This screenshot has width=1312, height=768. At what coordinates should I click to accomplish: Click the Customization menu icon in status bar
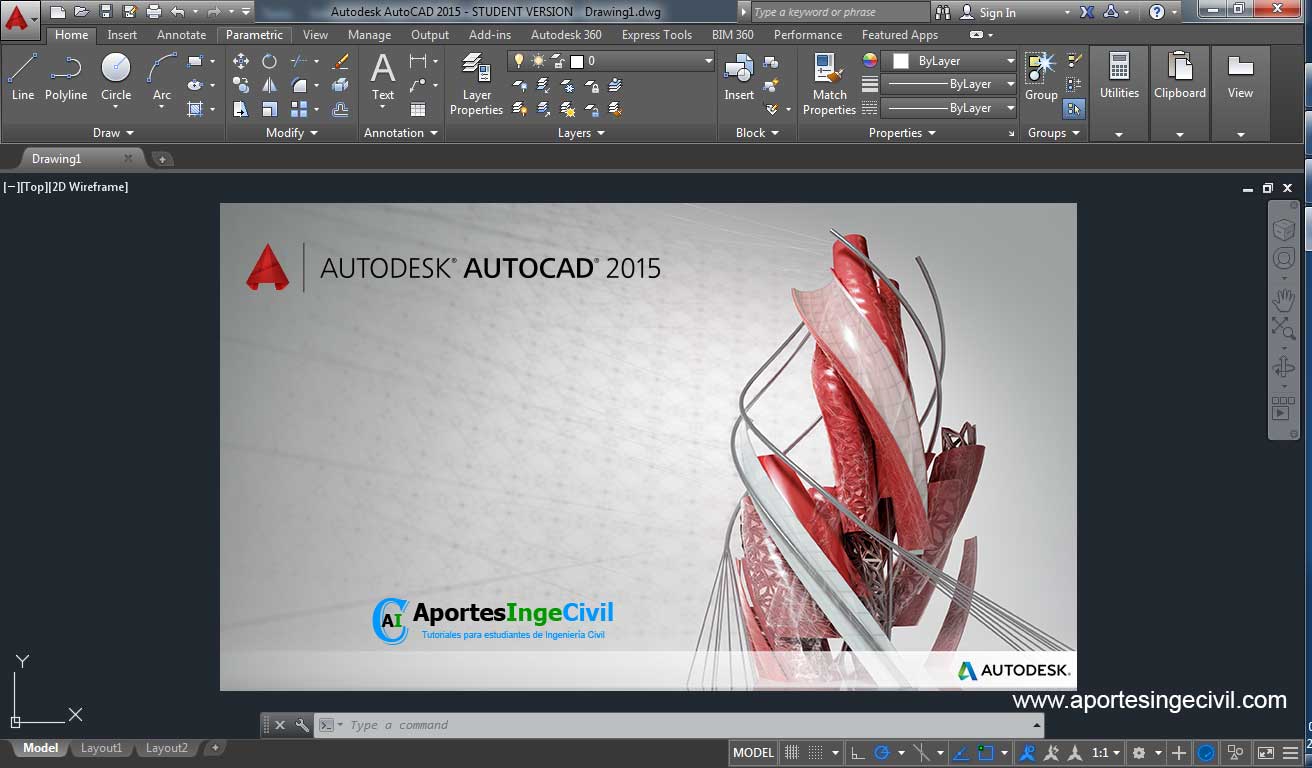[x=1291, y=753]
